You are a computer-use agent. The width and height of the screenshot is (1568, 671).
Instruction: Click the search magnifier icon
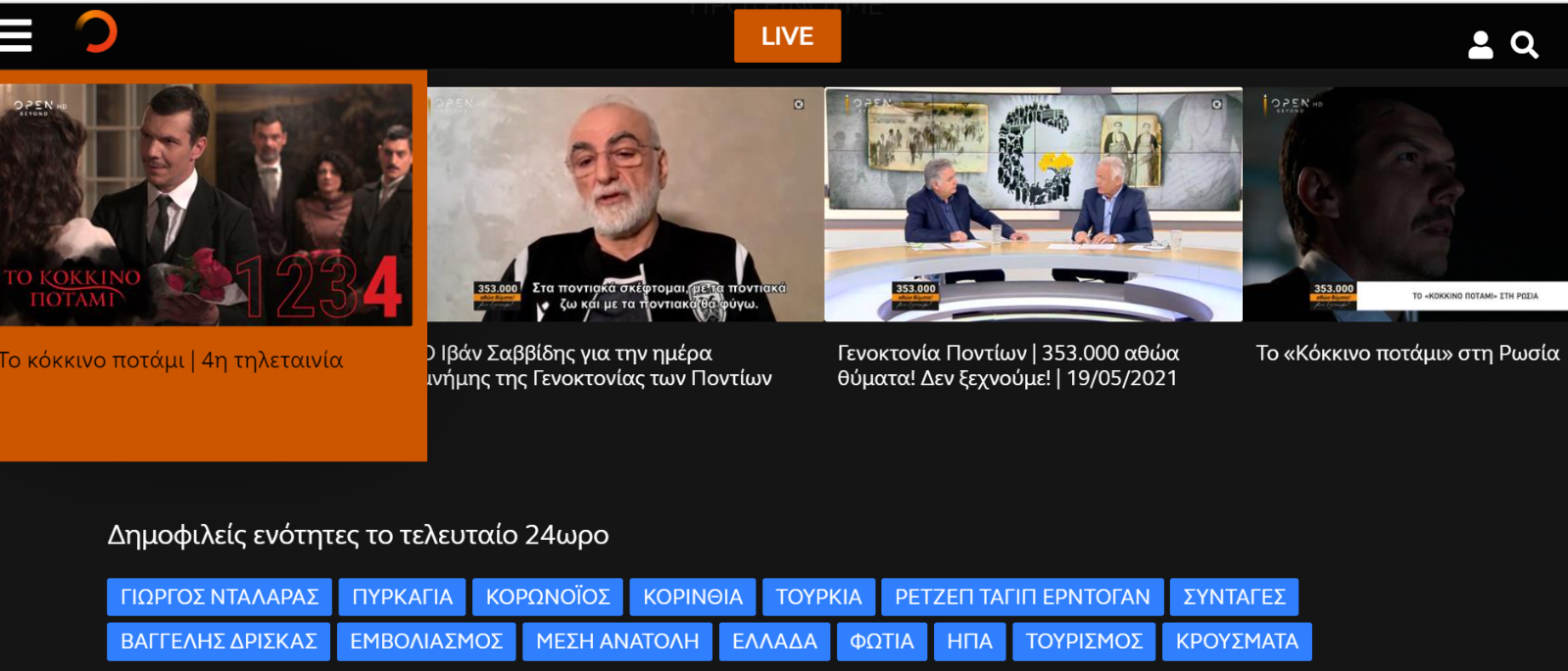click(x=1524, y=45)
